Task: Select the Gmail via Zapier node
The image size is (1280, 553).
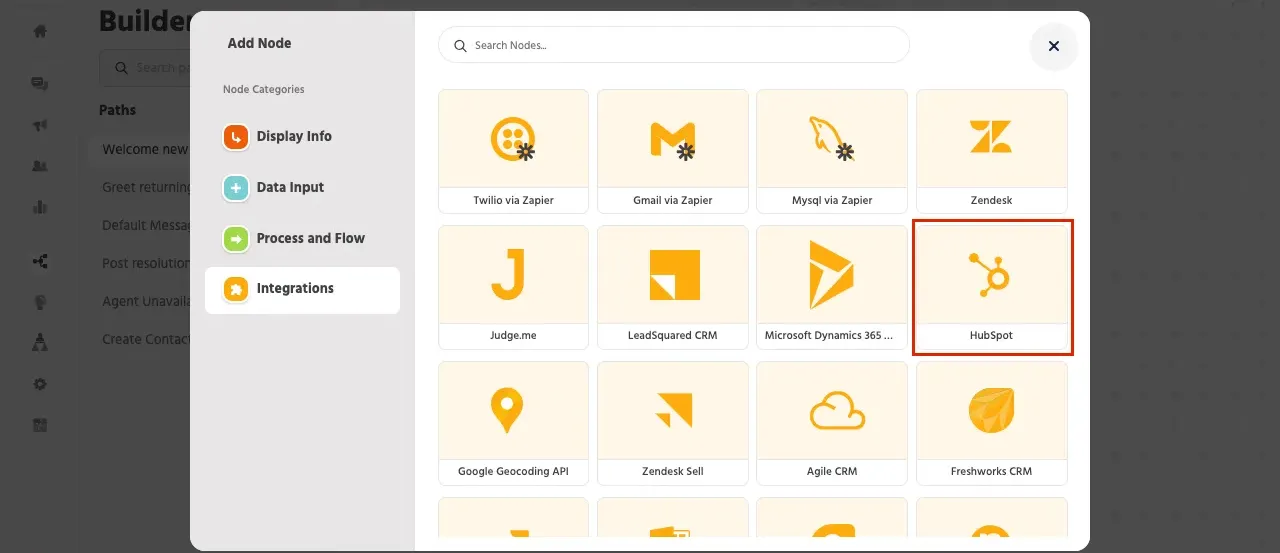Action: click(x=672, y=151)
